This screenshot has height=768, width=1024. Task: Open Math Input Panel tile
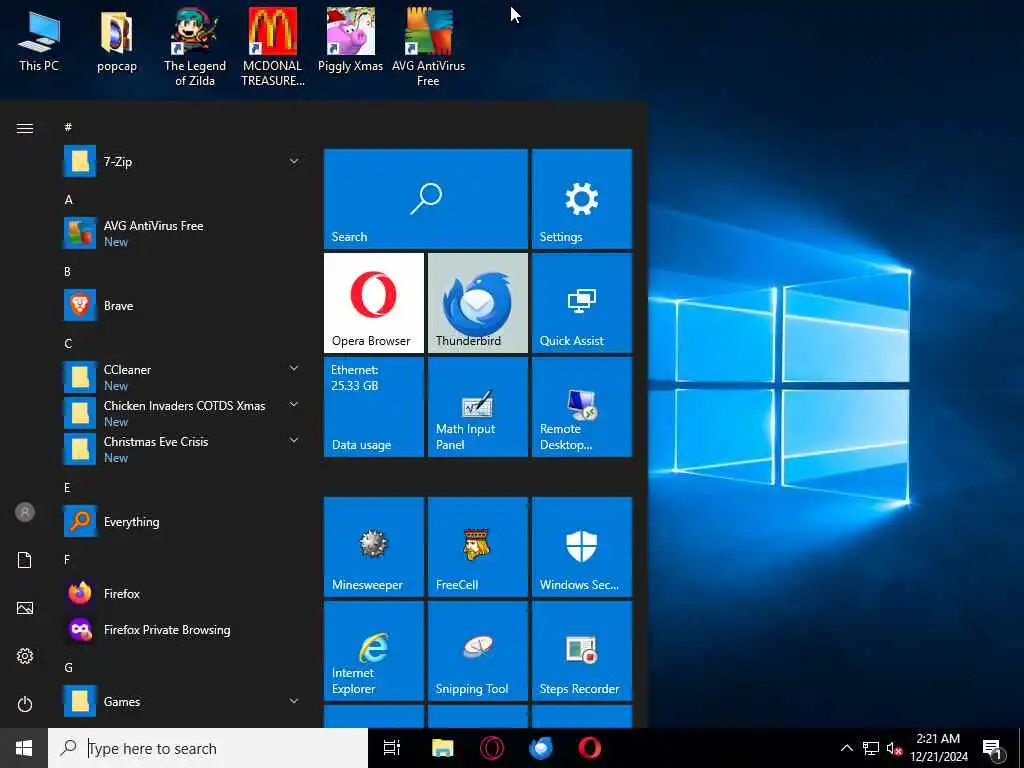click(477, 407)
